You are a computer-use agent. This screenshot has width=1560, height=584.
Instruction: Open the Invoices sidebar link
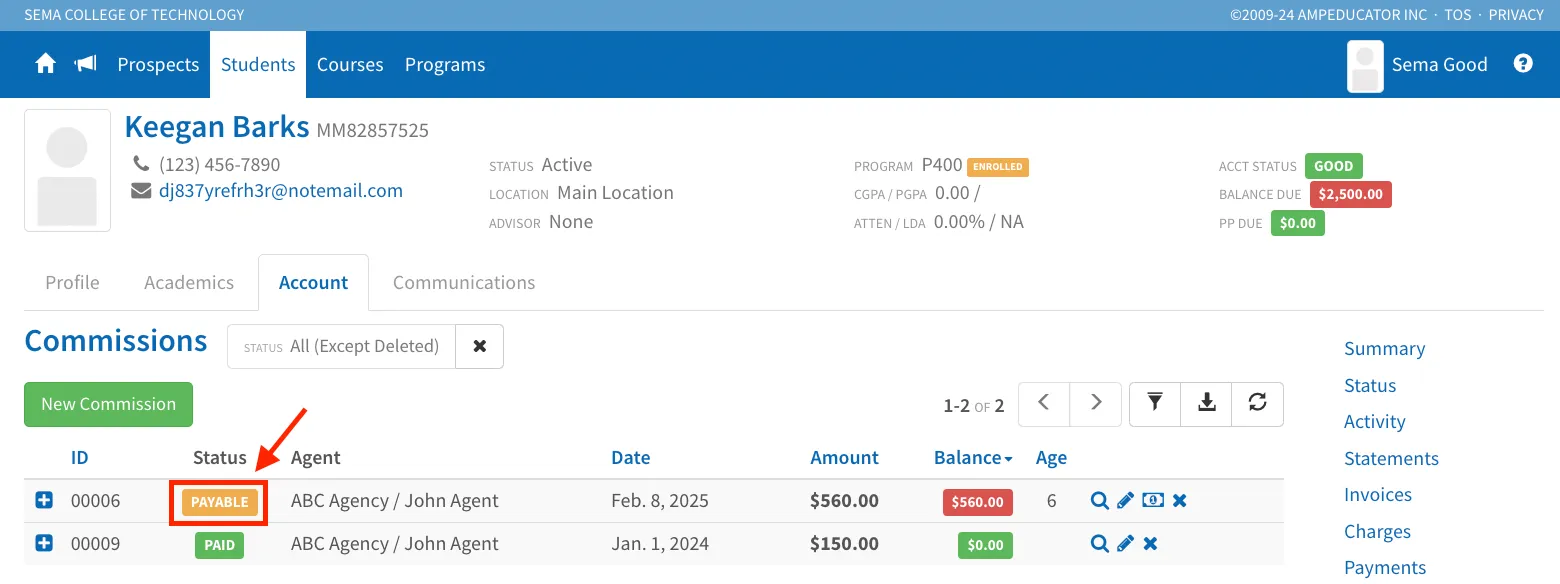(1378, 495)
